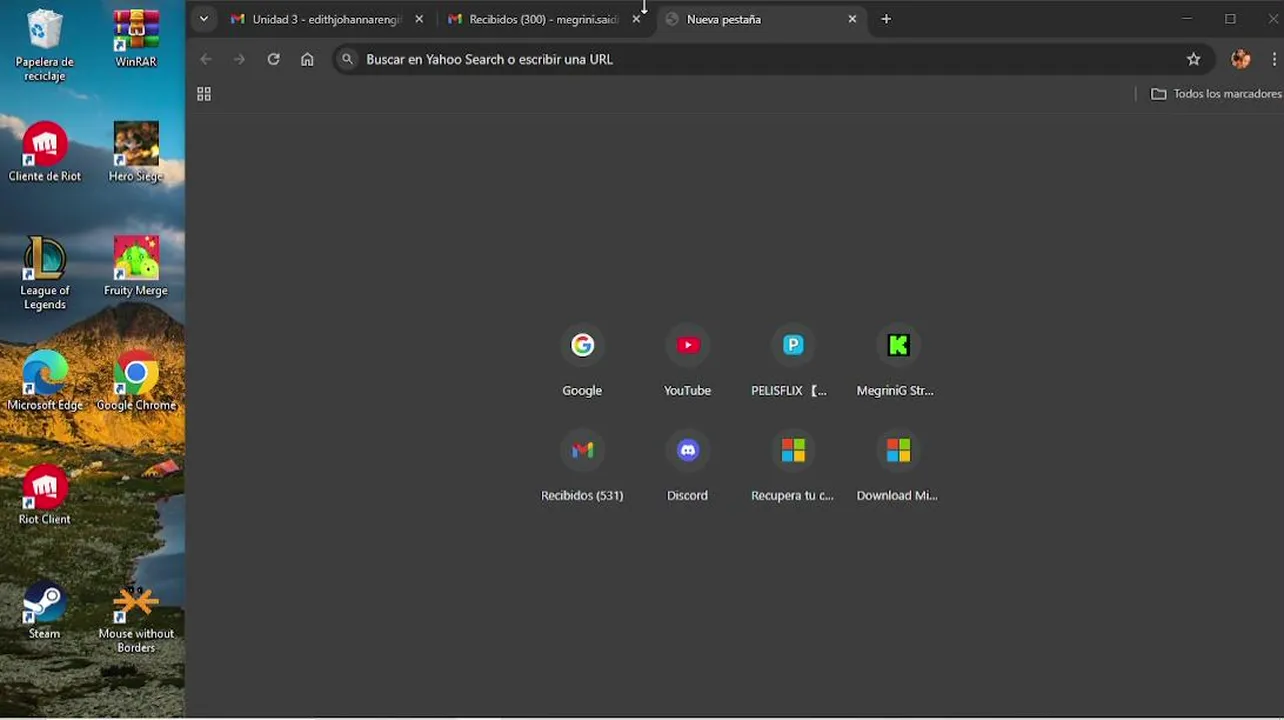Viewport: 1284px width, 720px height.
Task: Open the apps grid in bookmarks bar
Action: 204,94
